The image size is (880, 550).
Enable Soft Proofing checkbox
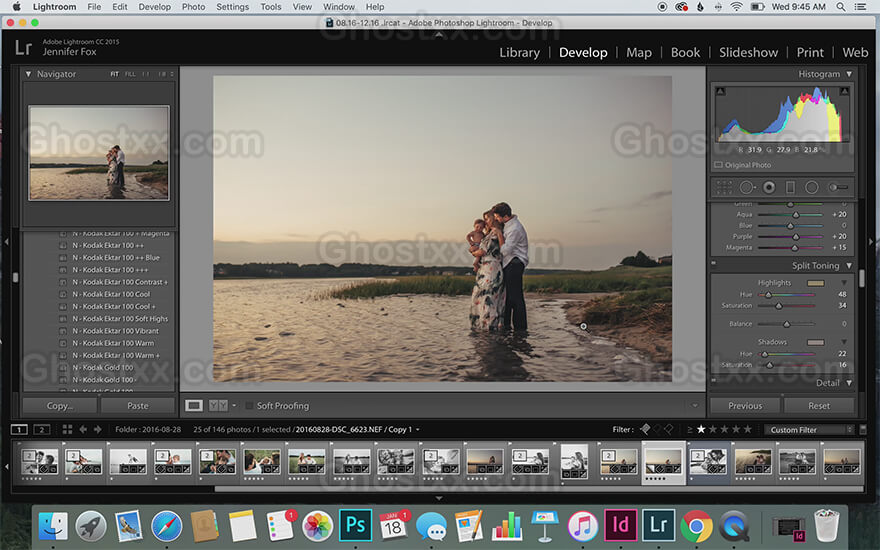tap(249, 406)
